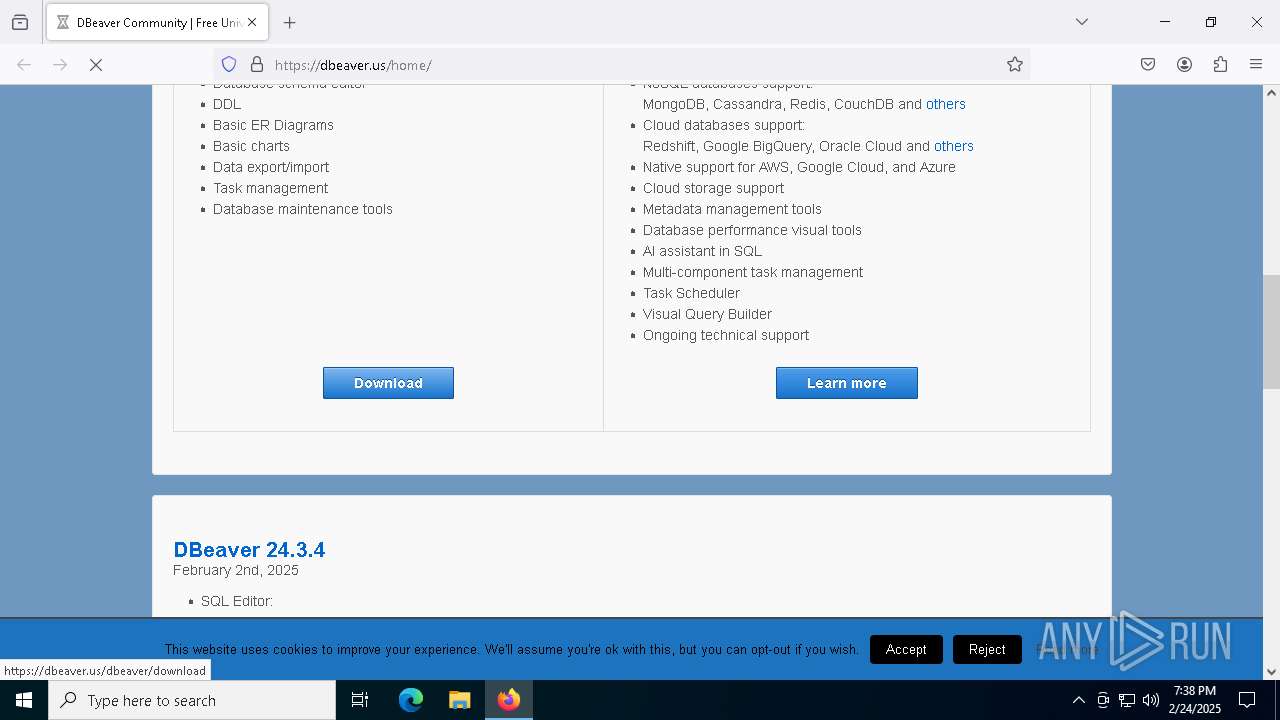Click the Community Download button
Screen dimensions: 1280x720
click(x=388, y=383)
